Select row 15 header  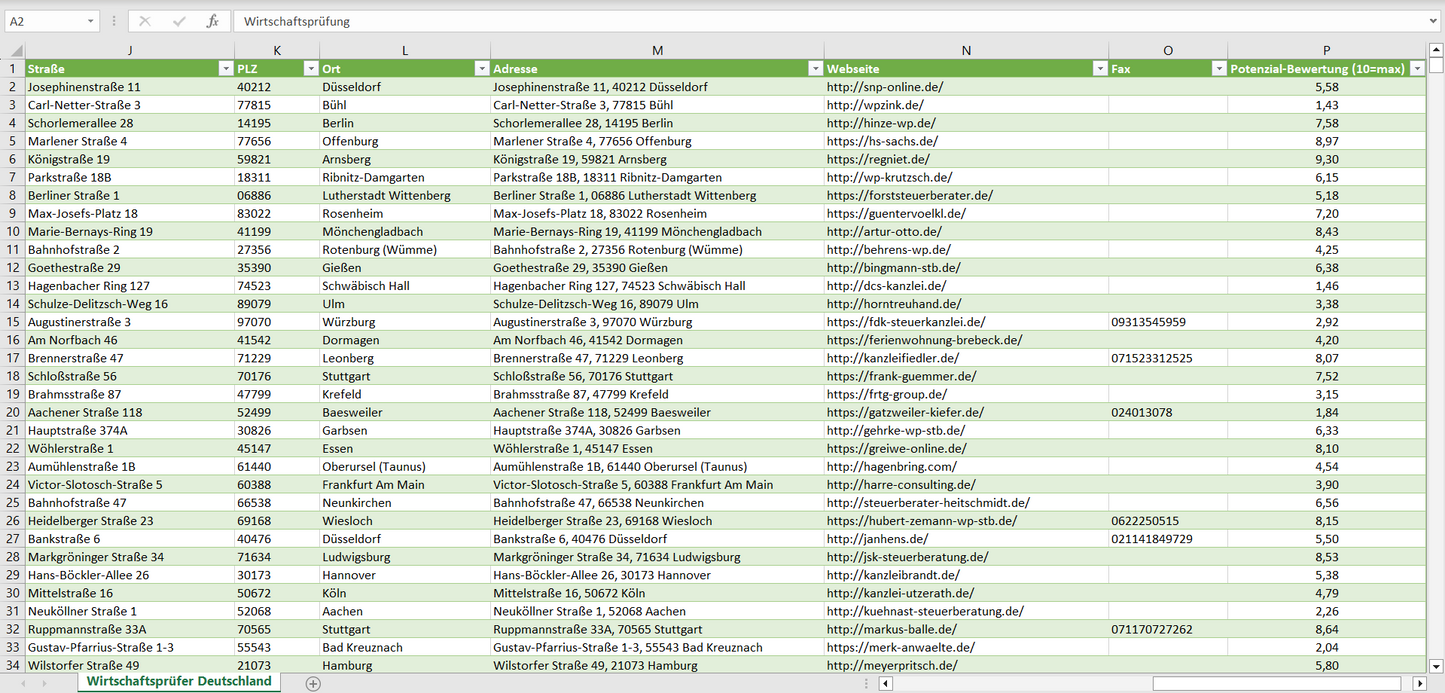tap(13, 322)
